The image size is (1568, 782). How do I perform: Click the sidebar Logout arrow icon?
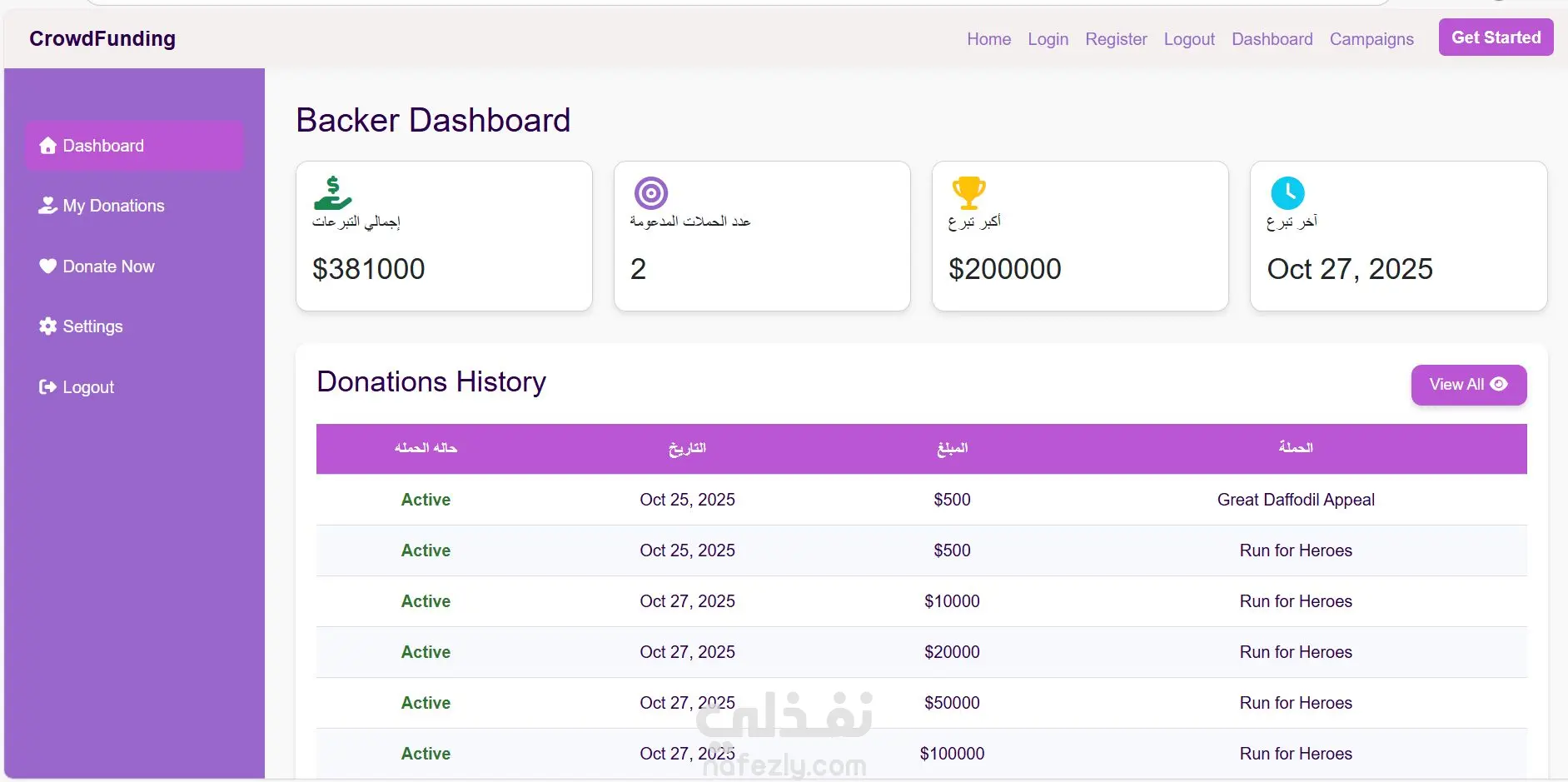[x=47, y=387]
